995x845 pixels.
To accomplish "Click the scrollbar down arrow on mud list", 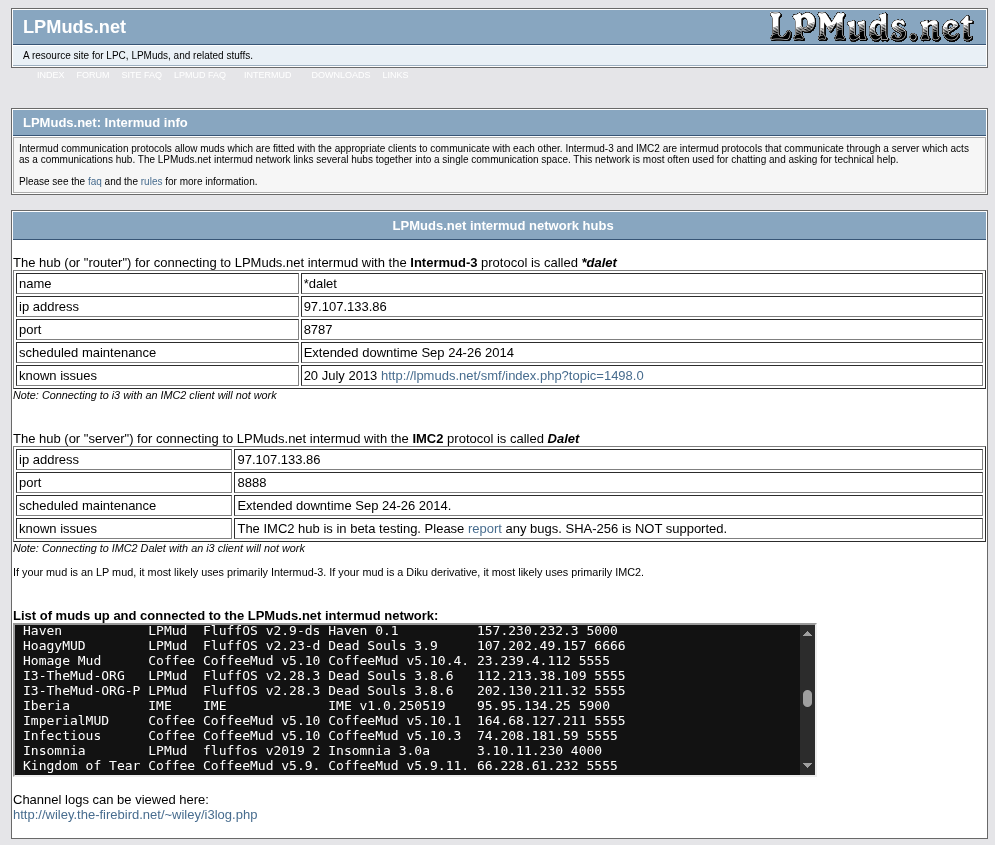I will (805, 764).
